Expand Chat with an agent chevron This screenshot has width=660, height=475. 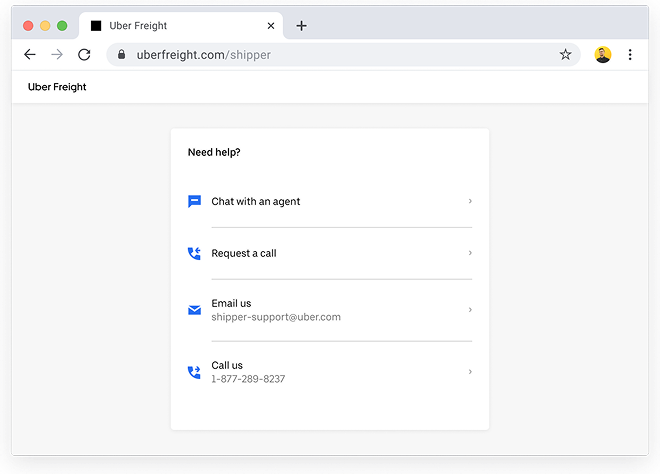coord(470,201)
